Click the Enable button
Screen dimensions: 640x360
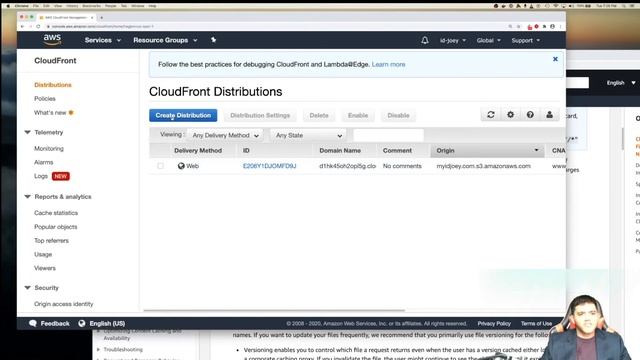(x=358, y=116)
